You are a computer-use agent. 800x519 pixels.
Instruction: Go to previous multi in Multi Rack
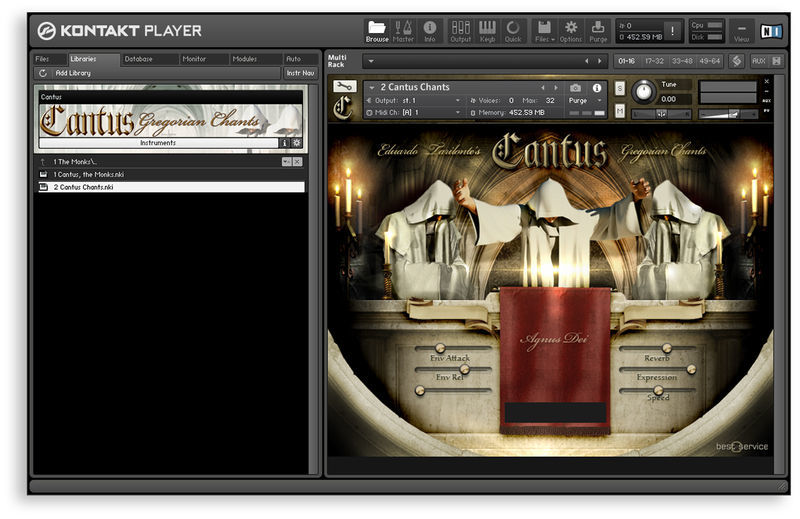click(x=587, y=61)
